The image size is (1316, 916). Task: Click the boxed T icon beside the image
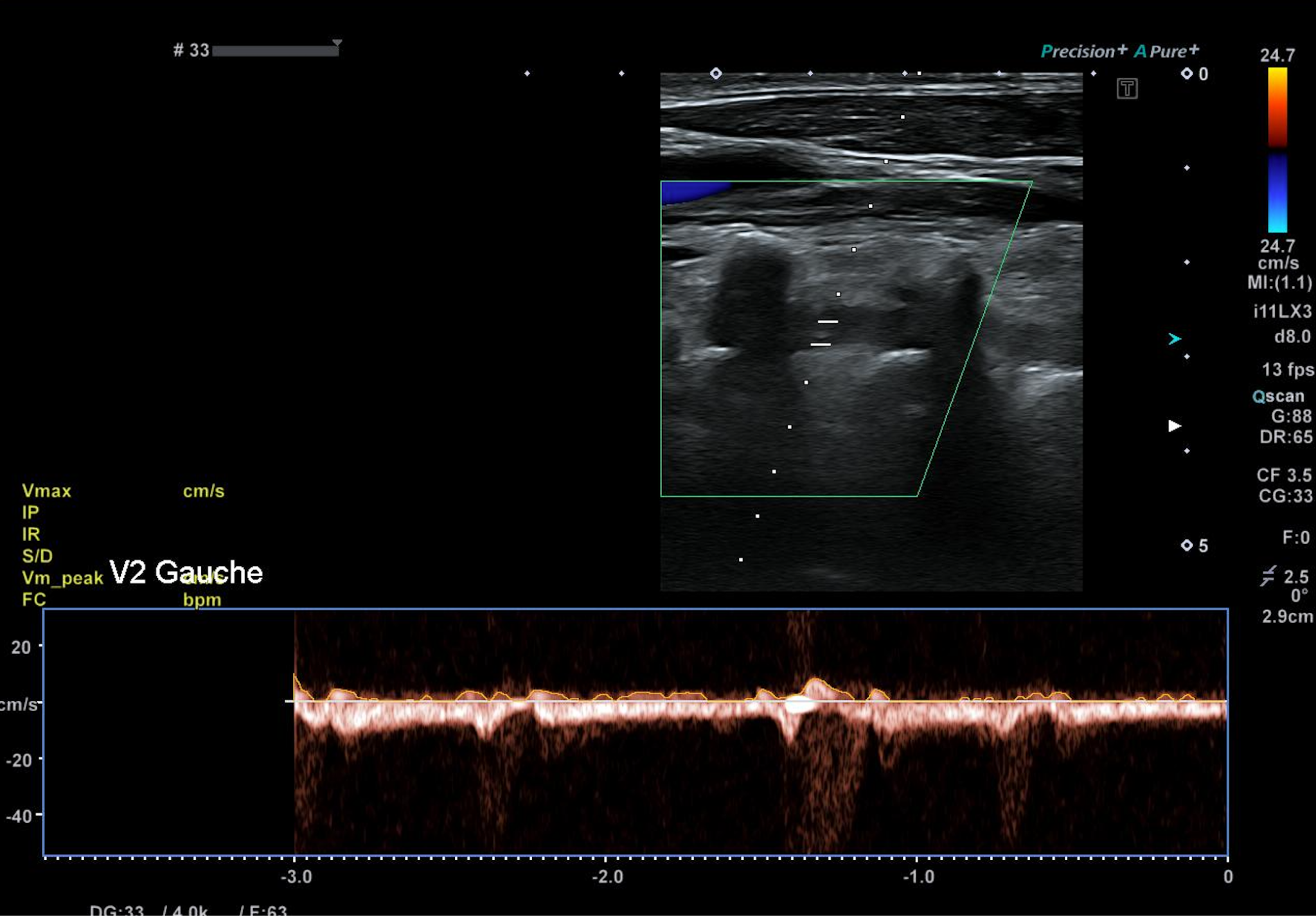[1126, 88]
